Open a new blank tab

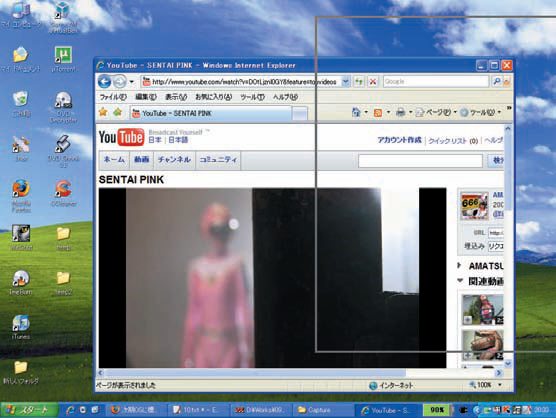[300, 114]
